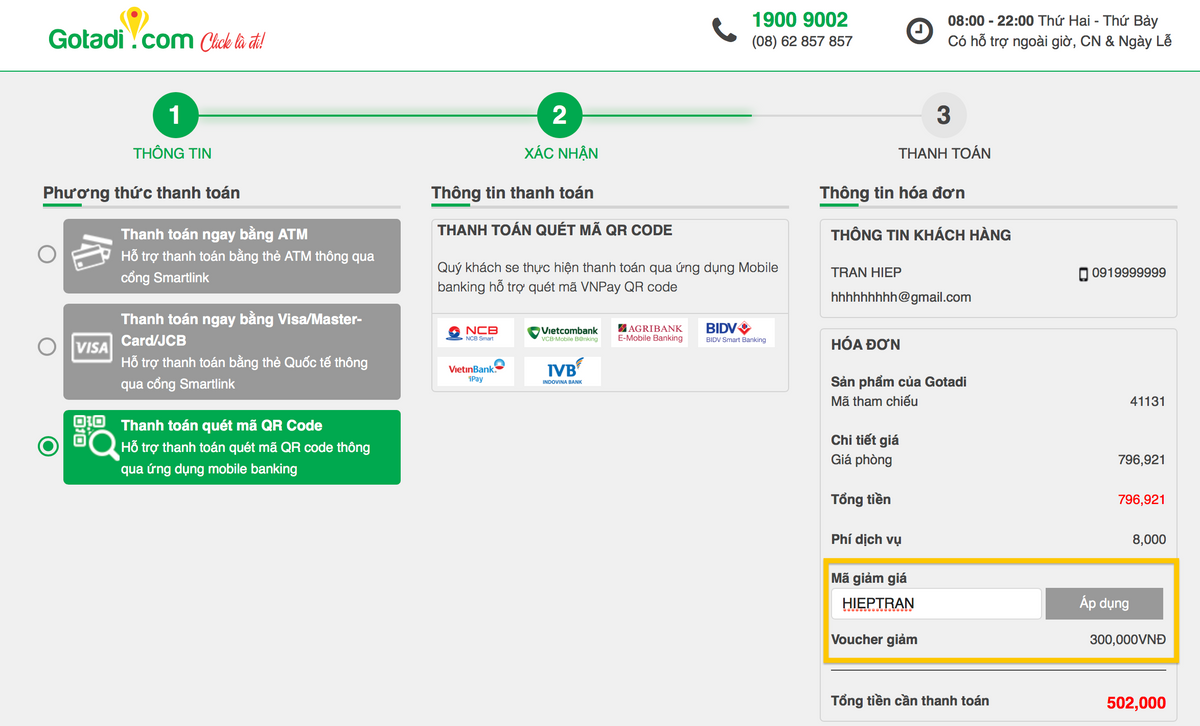The width and height of the screenshot is (1200, 726).
Task: Click the mobile phone icon beside 0919999999
Action: pyautogui.click(x=1083, y=273)
